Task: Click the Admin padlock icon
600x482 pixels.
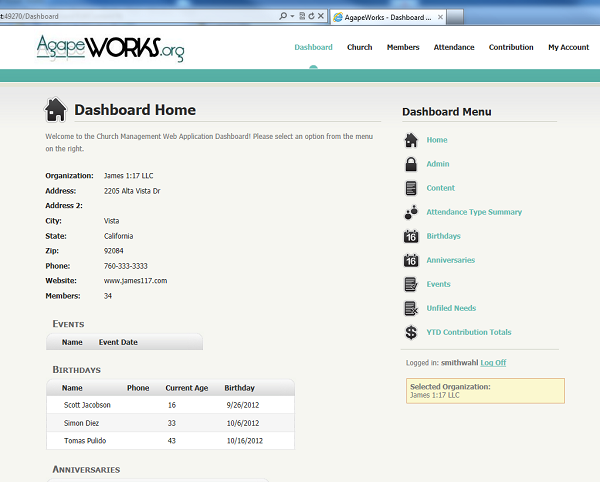Action: coord(411,164)
